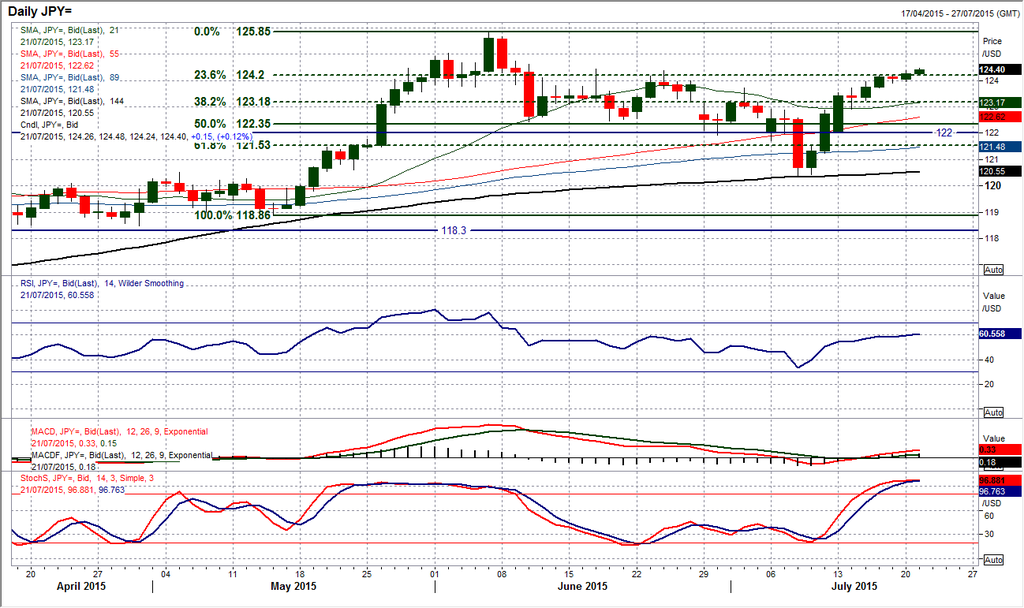The width and height of the screenshot is (1024, 608).
Task: Click the '100.0% 118.86' Fibonacci label
Action: coord(232,215)
